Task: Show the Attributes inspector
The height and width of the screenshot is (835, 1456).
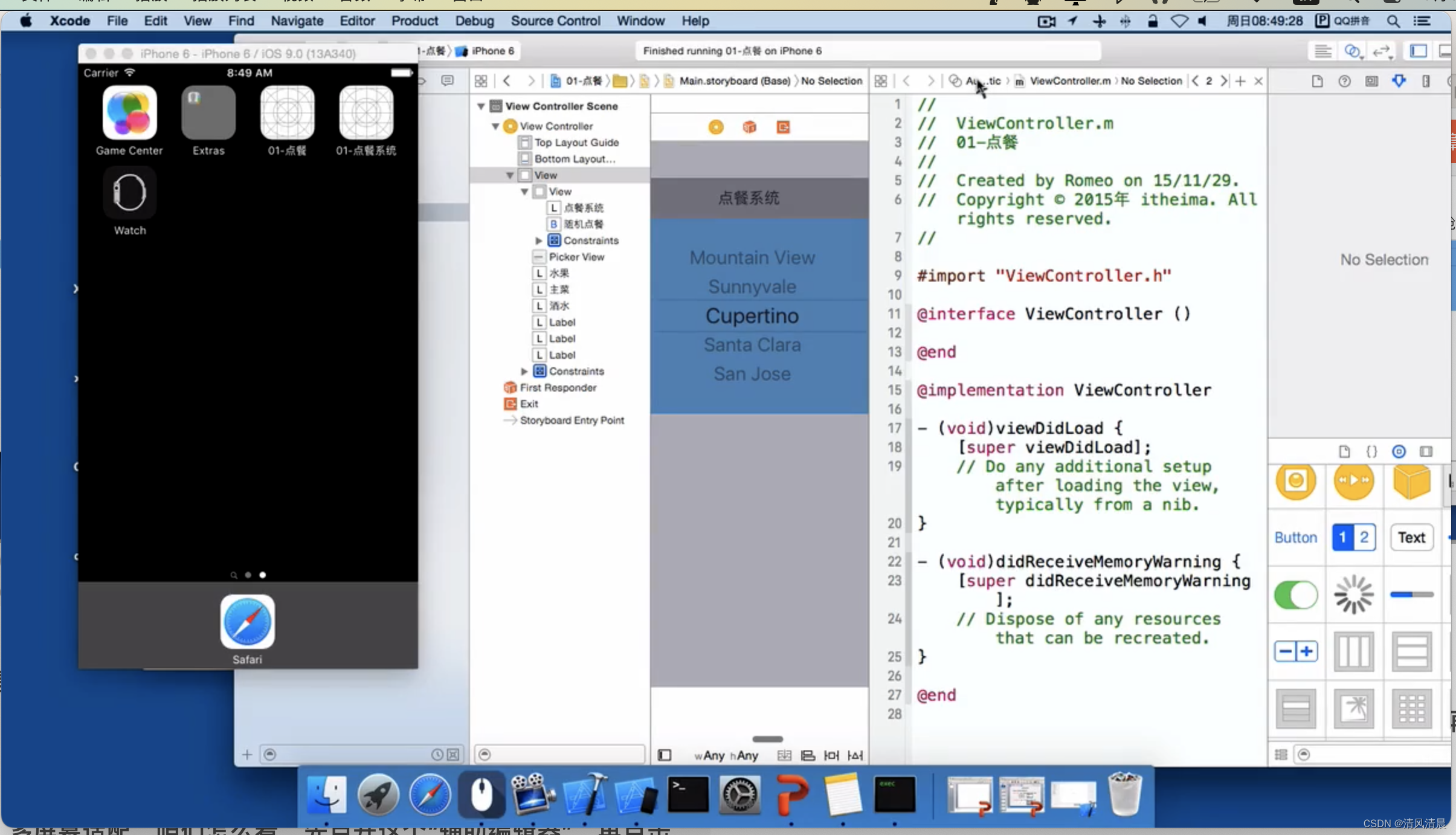Action: click(x=1399, y=81)
